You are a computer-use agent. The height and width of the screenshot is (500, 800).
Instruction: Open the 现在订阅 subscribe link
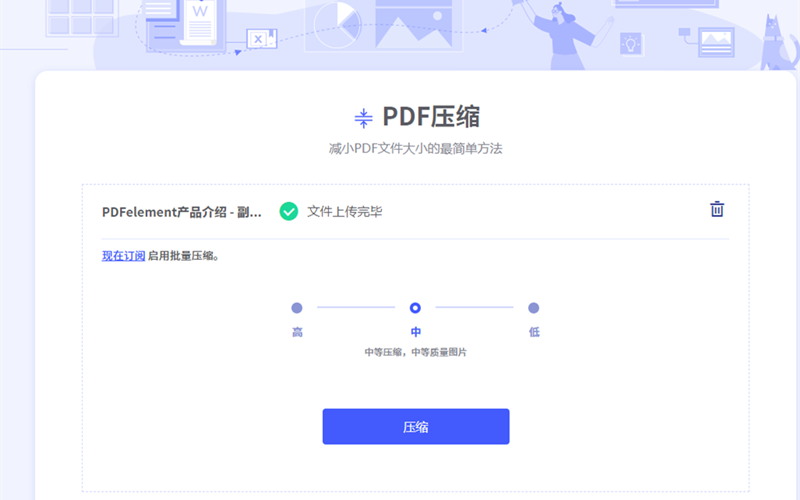[x=123, y=256]
